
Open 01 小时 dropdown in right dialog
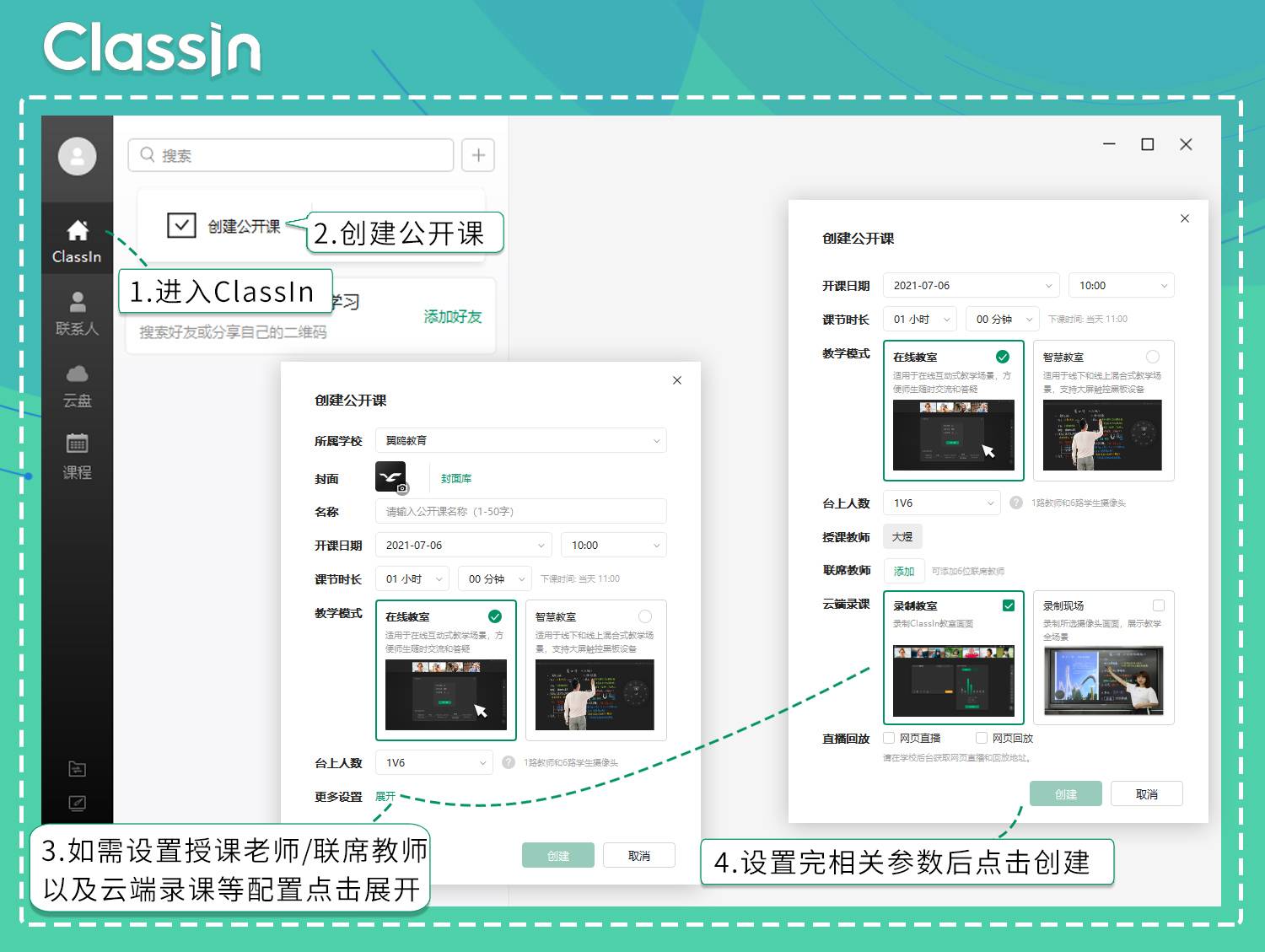click(x=920, y=319)
